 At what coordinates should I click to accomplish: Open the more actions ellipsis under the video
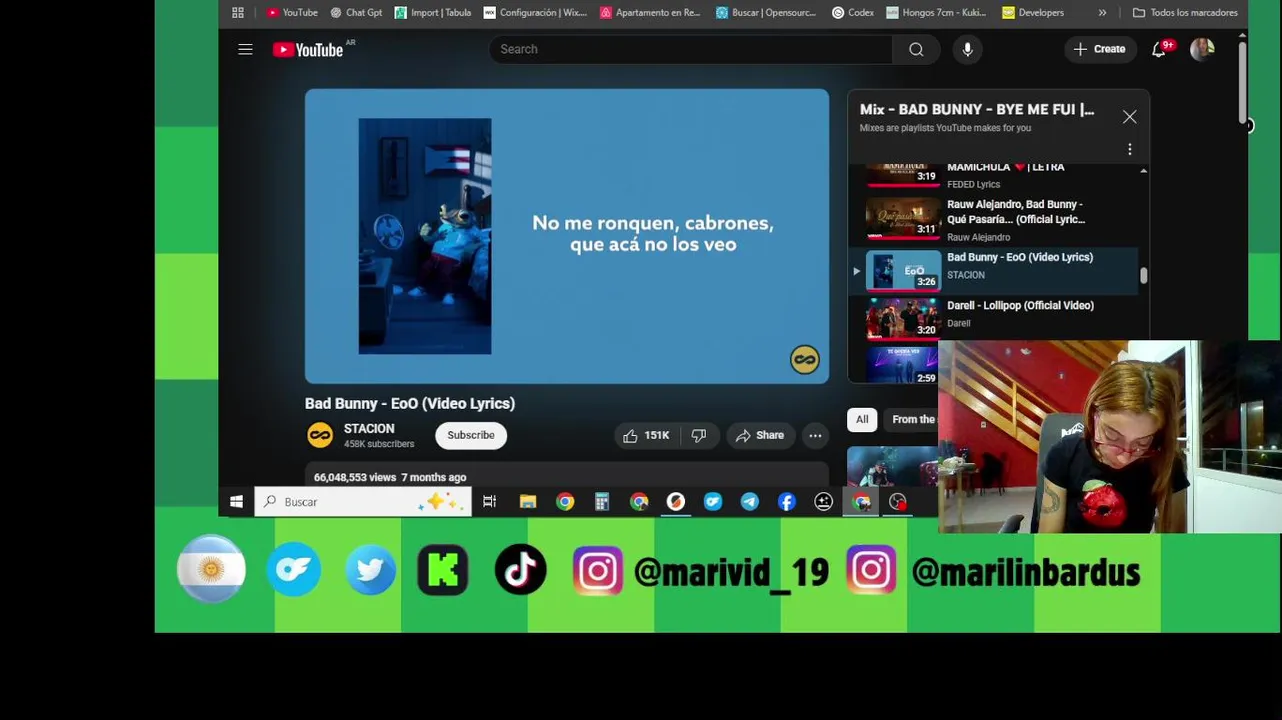point(815,435)
